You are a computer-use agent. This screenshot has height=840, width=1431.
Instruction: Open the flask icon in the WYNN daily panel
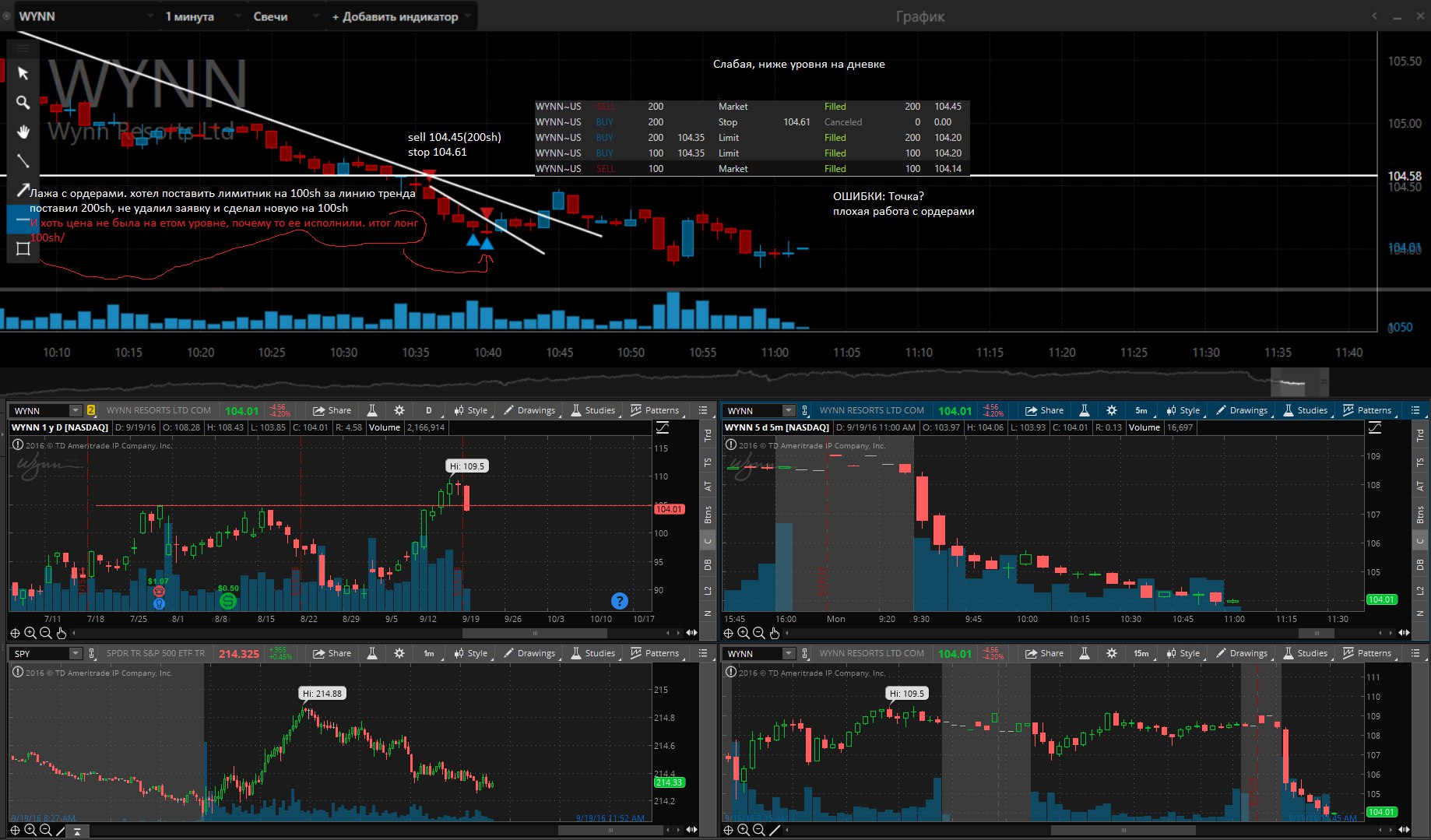tap(372, 410)
